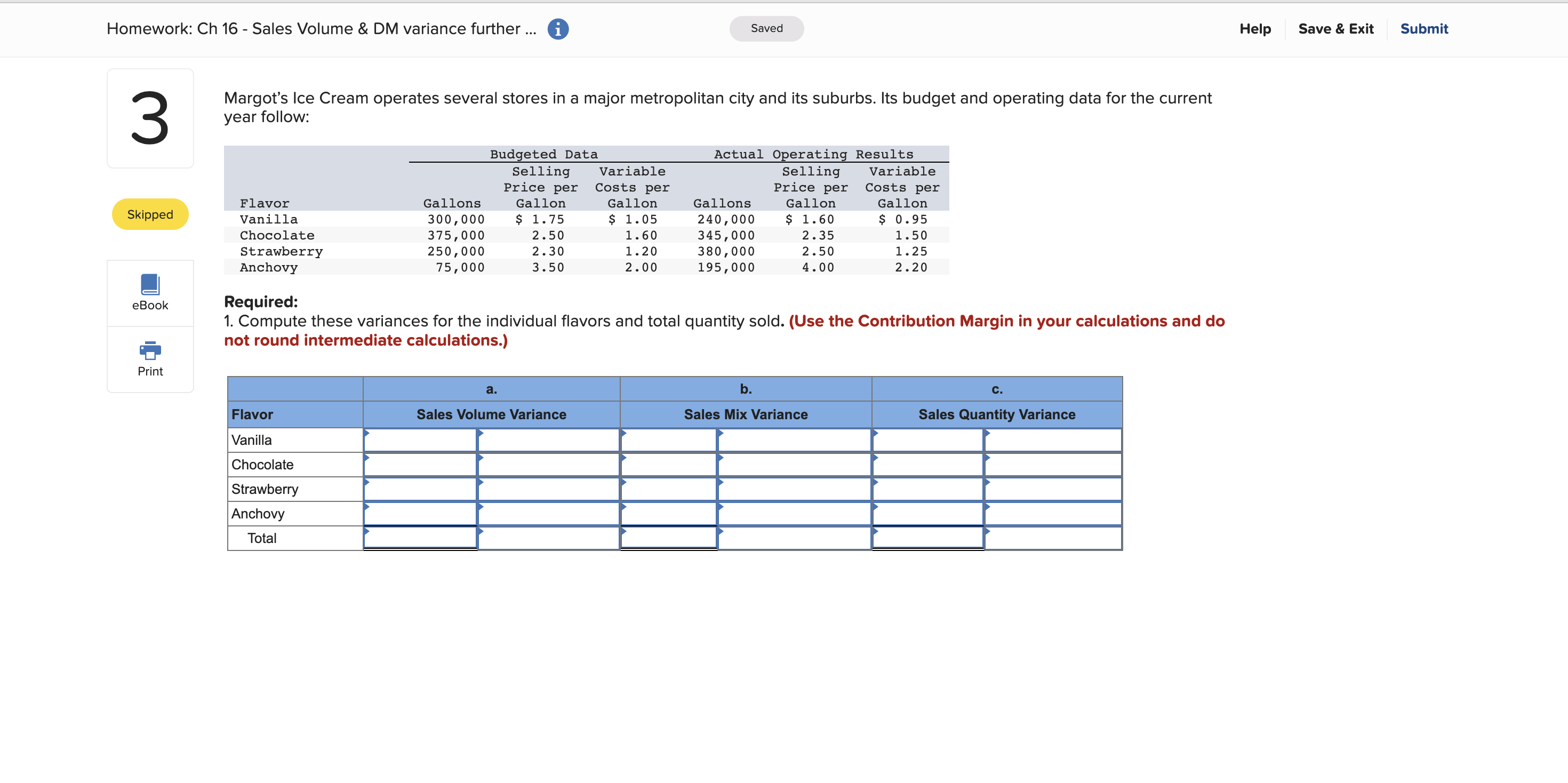Click Anchovy Sales Mix Variance input field

click(x=794, y=513)
